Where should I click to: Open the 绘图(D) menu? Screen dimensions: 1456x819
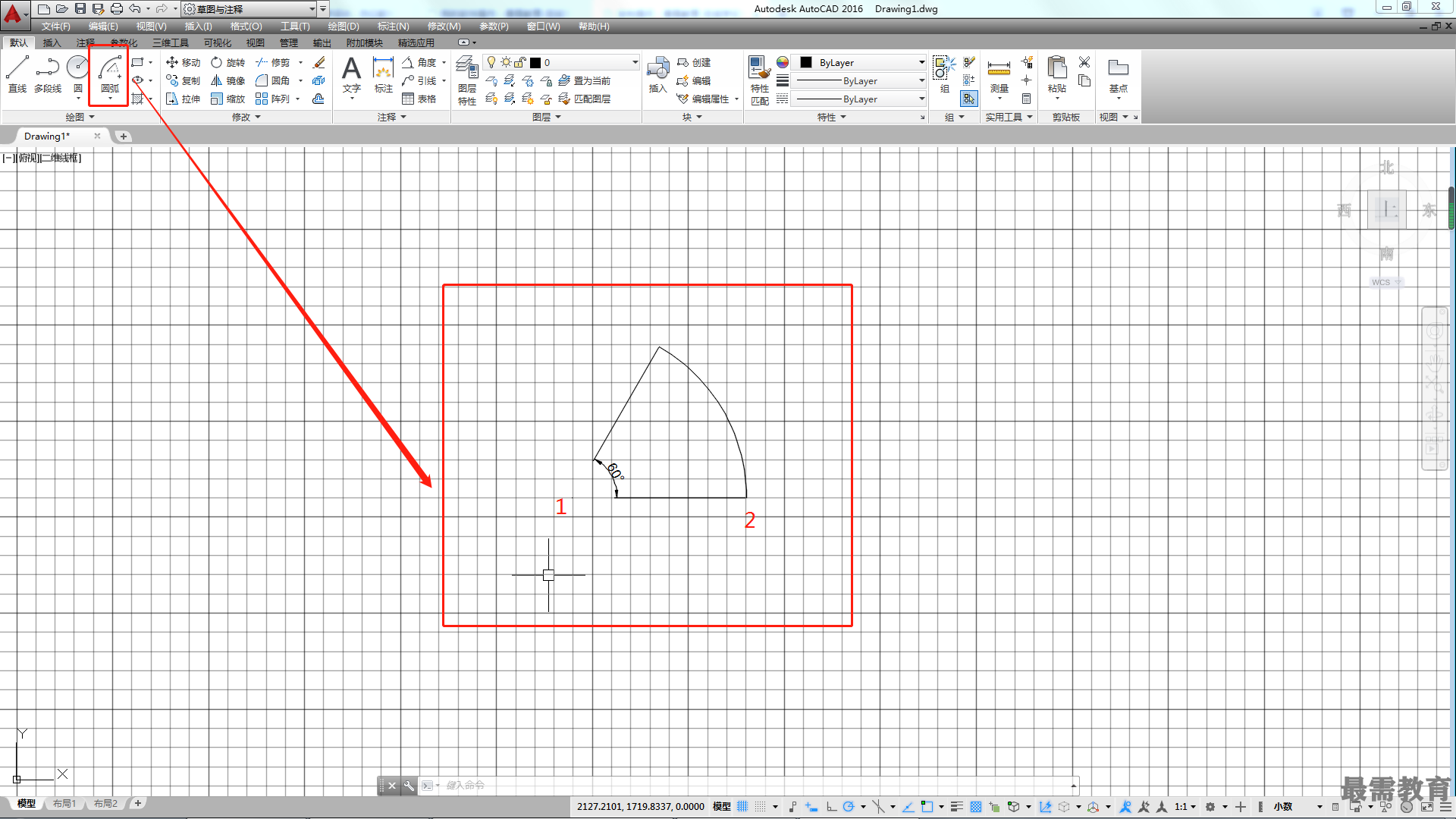(x=344, y=27)
